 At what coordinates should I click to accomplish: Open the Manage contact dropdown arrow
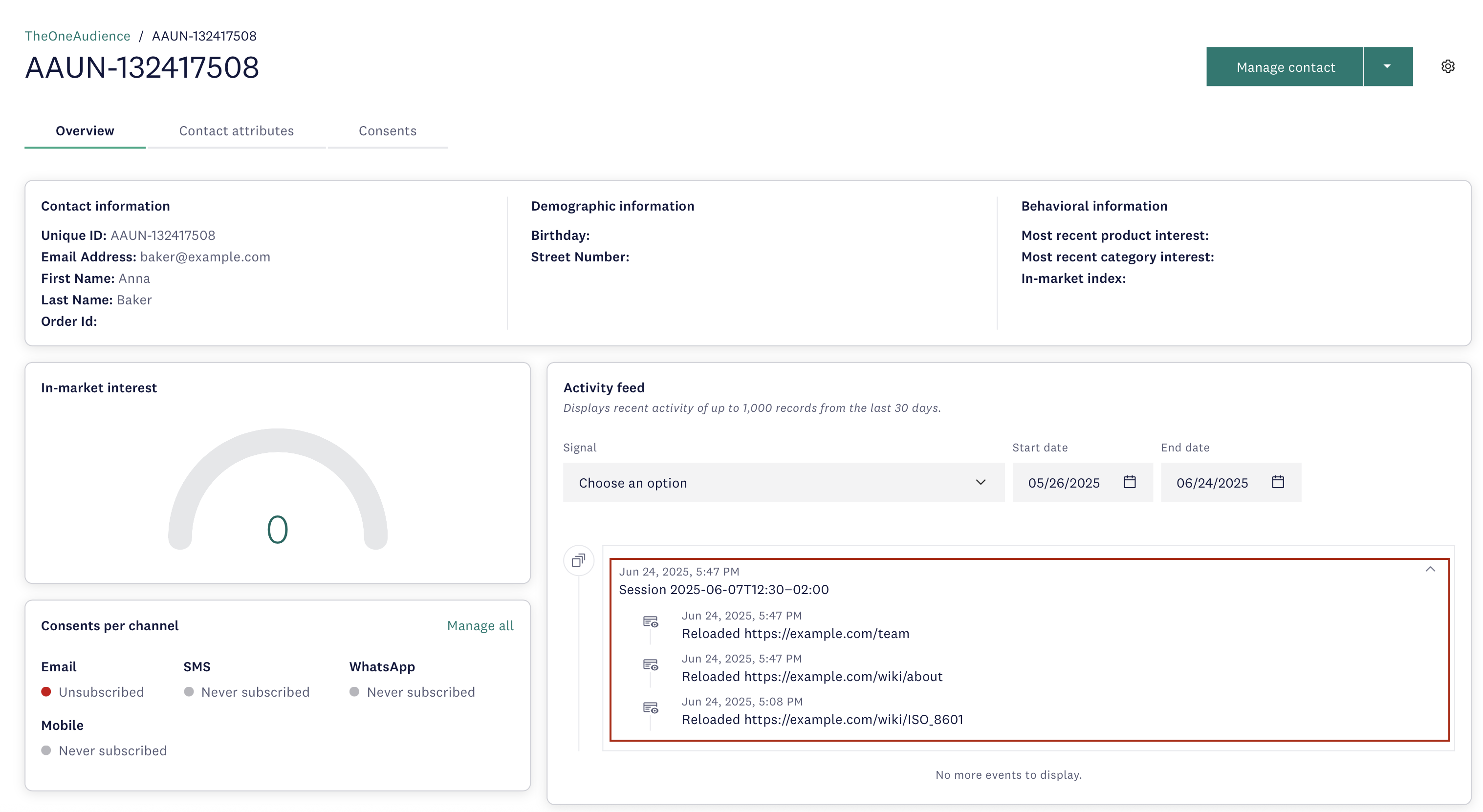pos(1388,67)
